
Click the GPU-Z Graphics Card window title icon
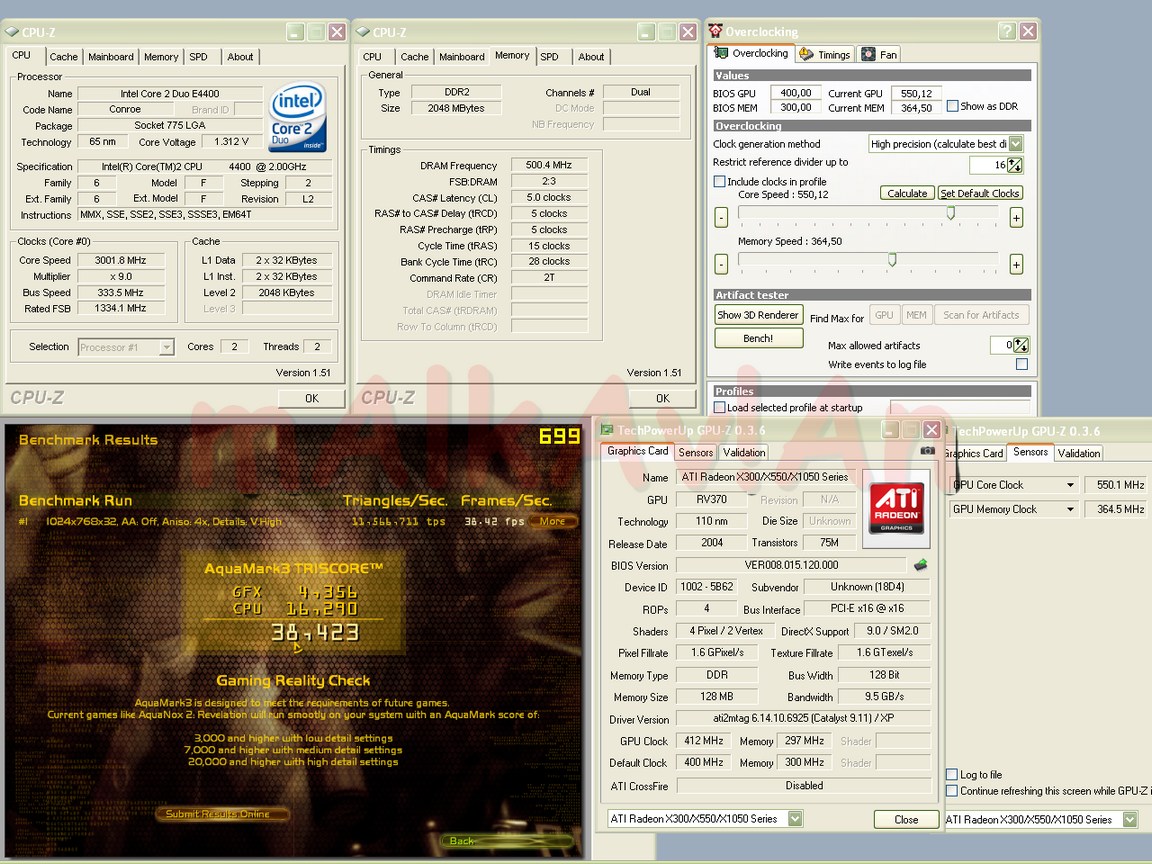[x=607, y=430]
